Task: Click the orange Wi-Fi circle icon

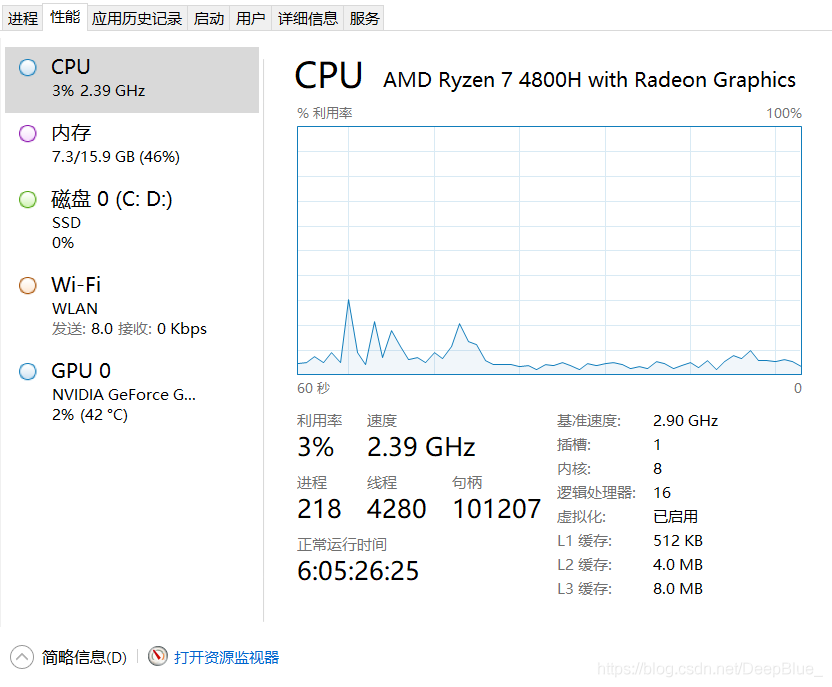Action: [28, 285]
